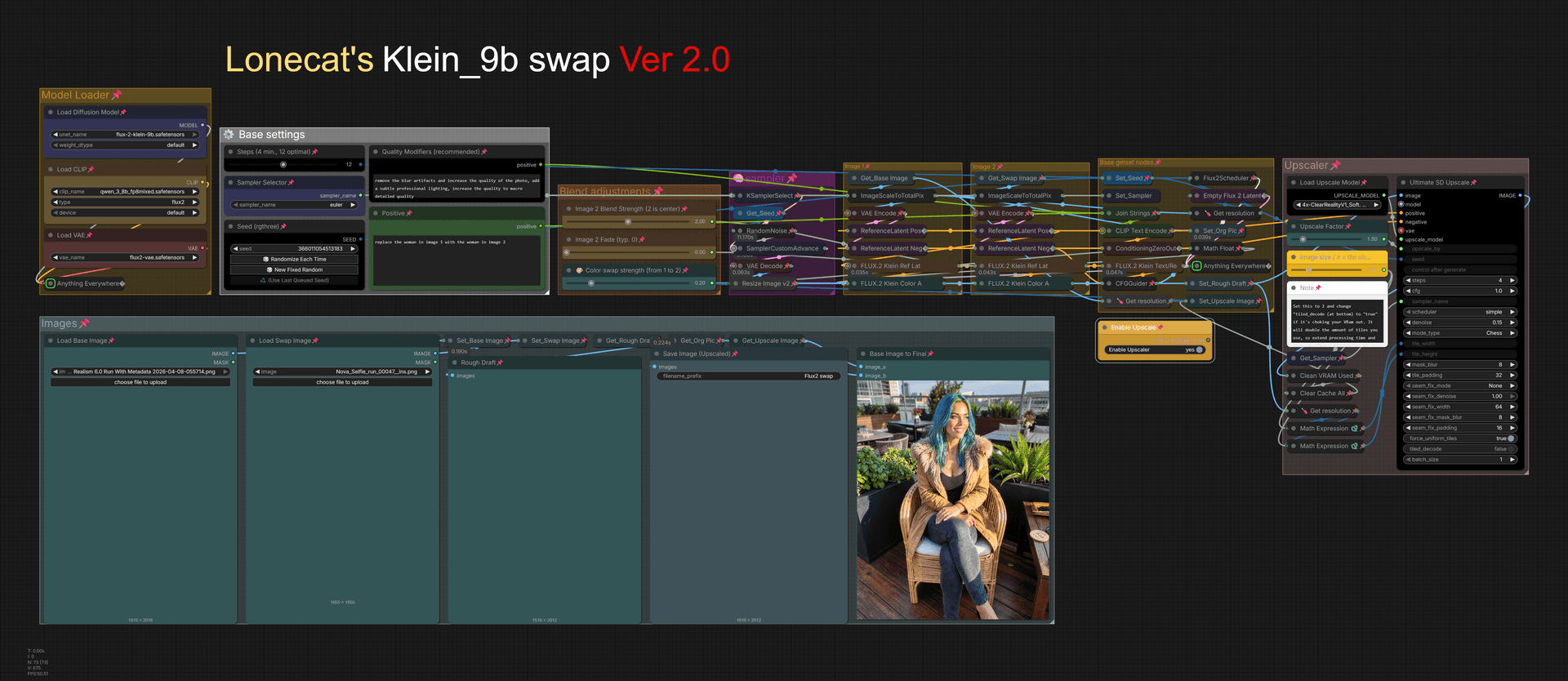
Task: Open the seam_fix_mode dropdown
Action: coord(1459,386)
